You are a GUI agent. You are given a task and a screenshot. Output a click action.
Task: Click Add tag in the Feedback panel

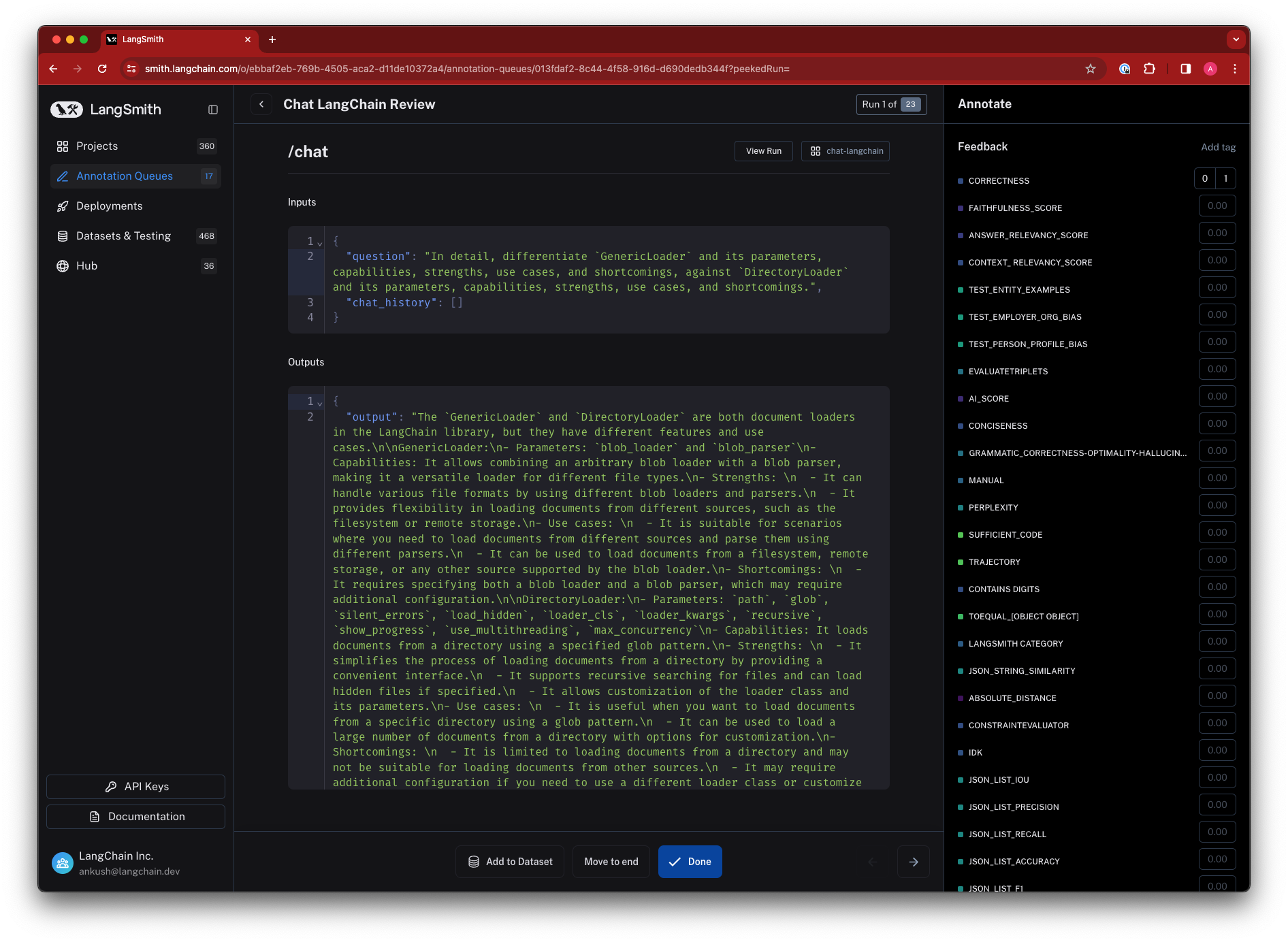[1219, 147]
